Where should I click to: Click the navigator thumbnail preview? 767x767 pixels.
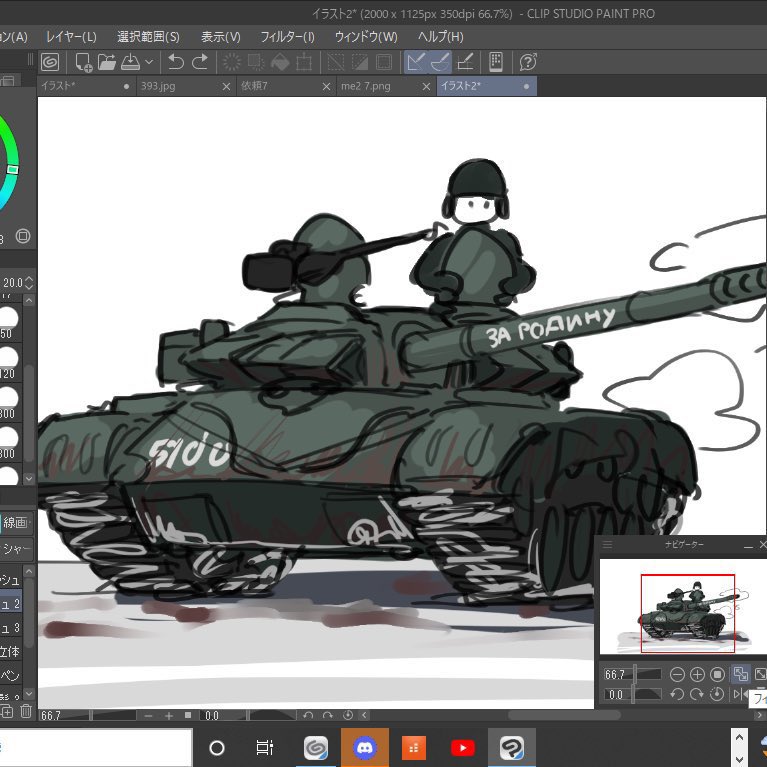pos(683,606)
